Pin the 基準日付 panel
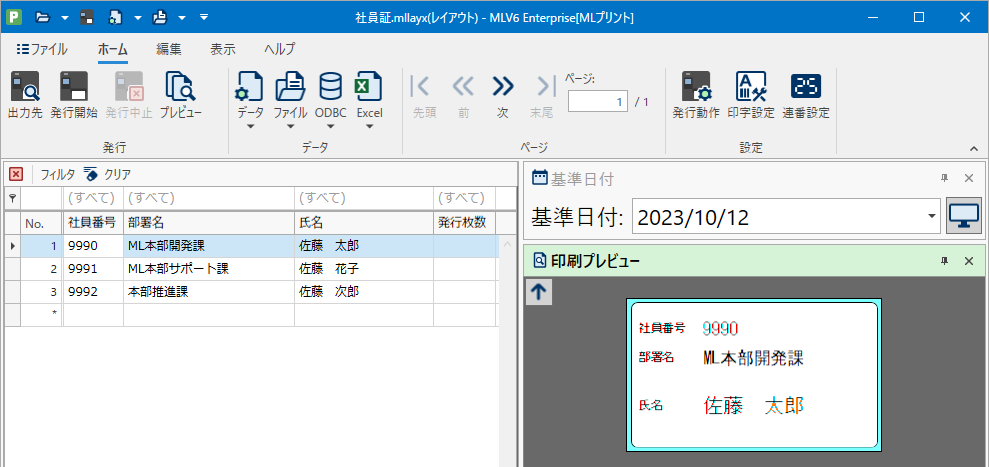 pyautogui.click(x=944, y=179)
